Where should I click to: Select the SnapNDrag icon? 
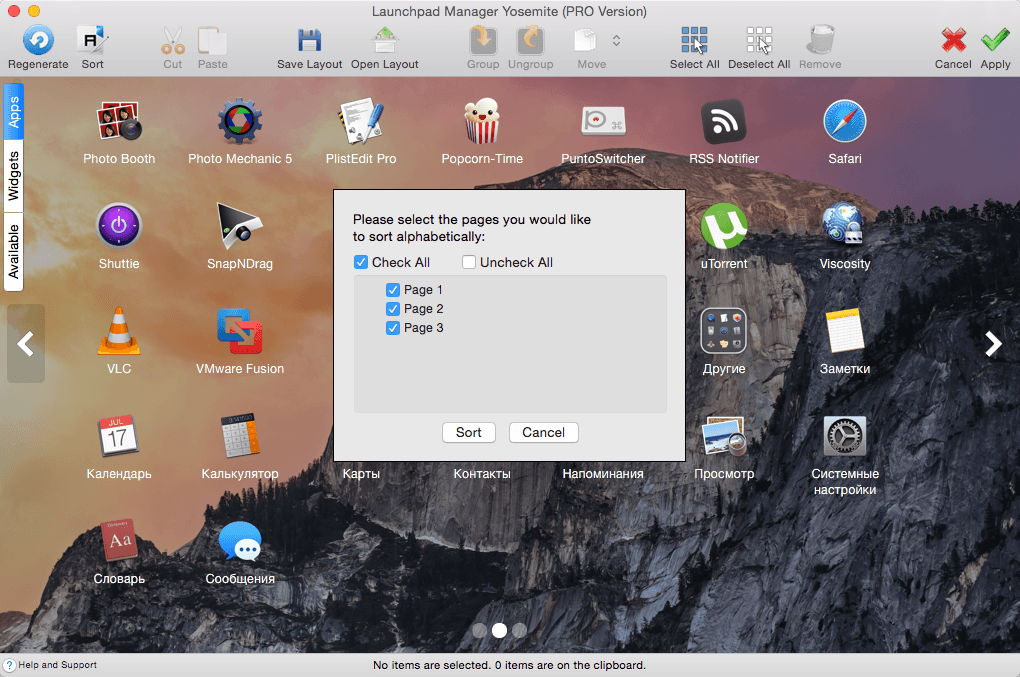pyautogui.click(x=240, y=226)
